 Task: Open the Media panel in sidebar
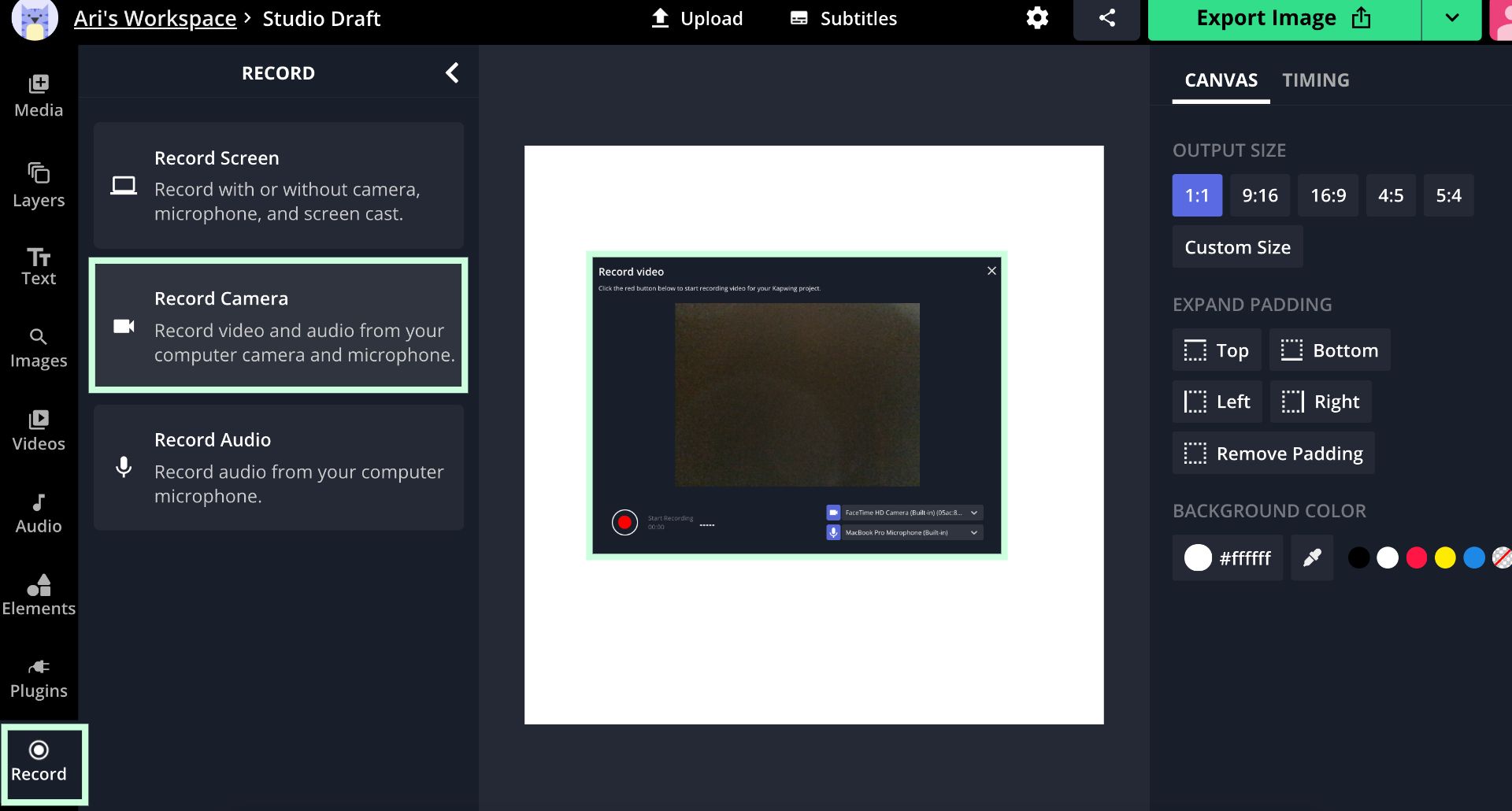[x=39, y=96]
